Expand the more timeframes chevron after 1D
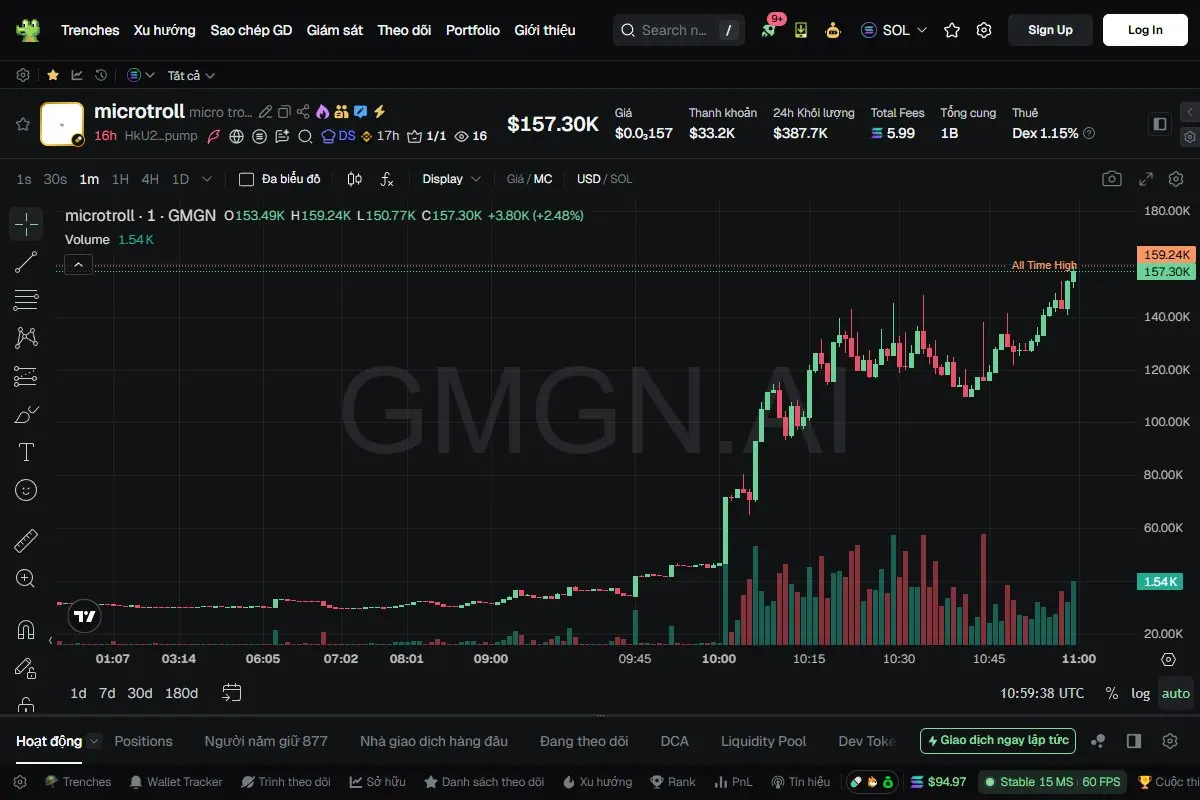The width and height of the screenshot is (1200, 800). [207, 179]
